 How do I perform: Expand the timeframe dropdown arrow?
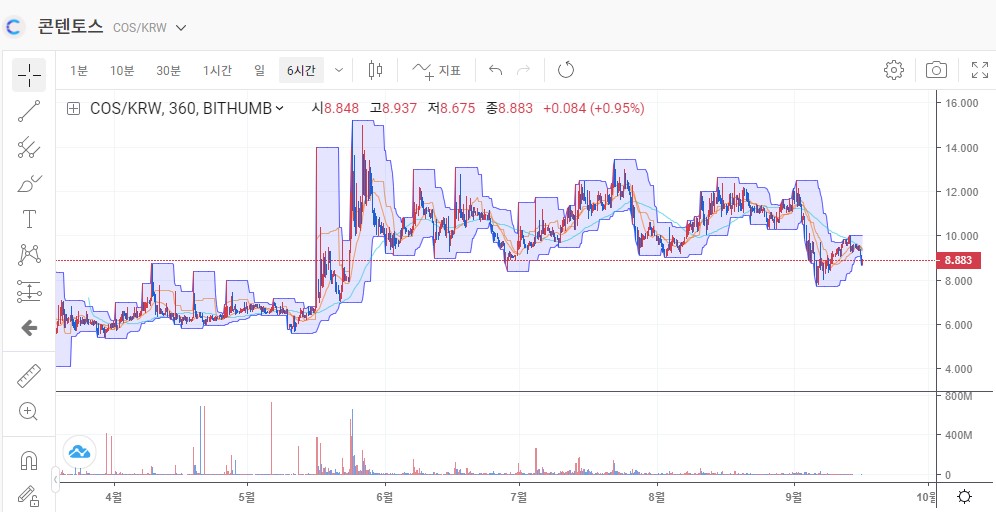coord(339,71)
